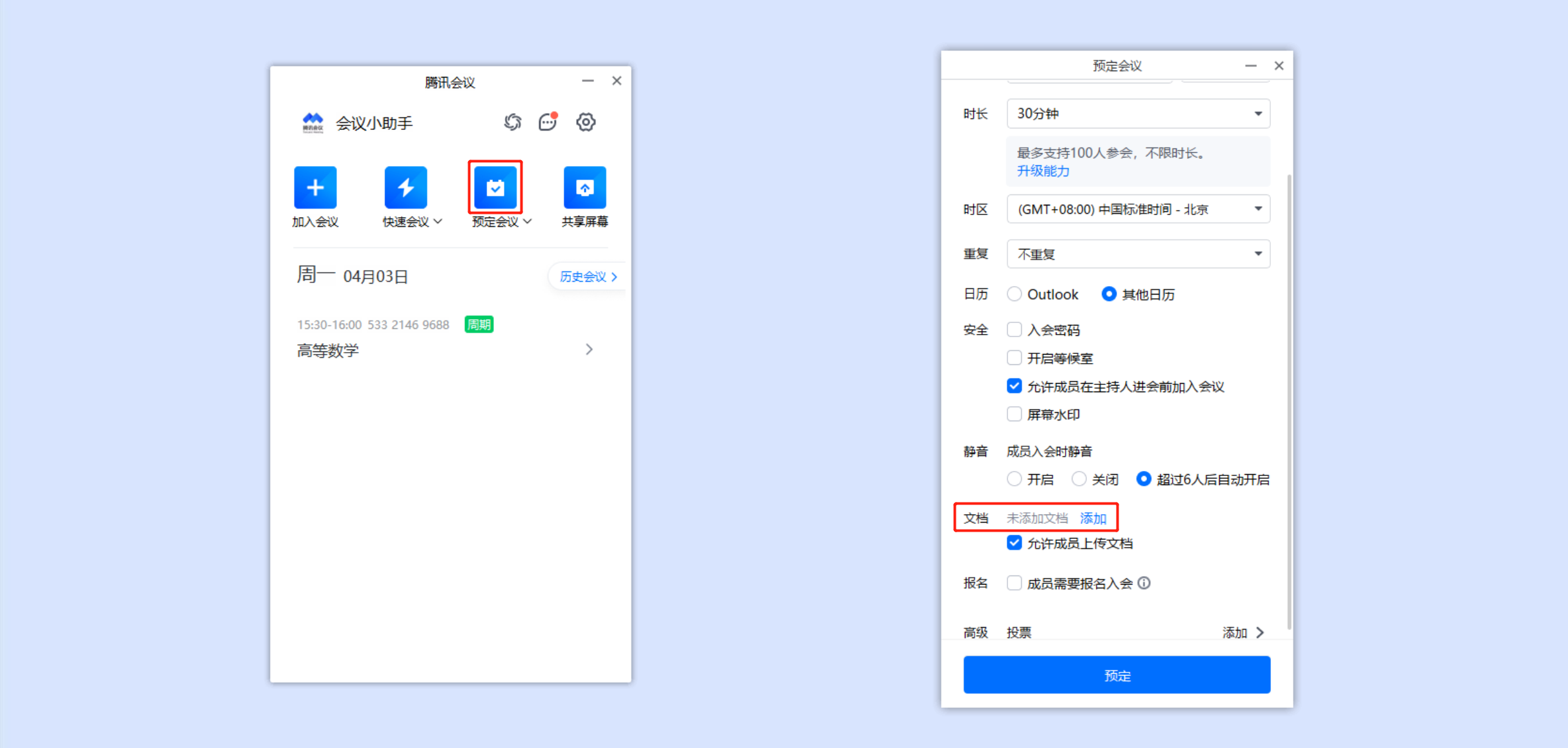Click the blue 预定 button
The width and height of the screenshot is (1568, 748).
point(1117,675)
